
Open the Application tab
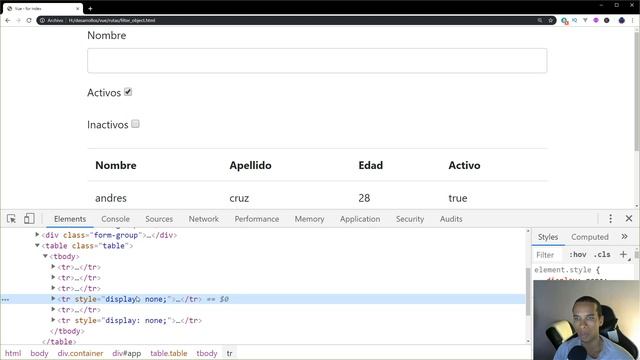pyautogui.click(x=360, y=219)
